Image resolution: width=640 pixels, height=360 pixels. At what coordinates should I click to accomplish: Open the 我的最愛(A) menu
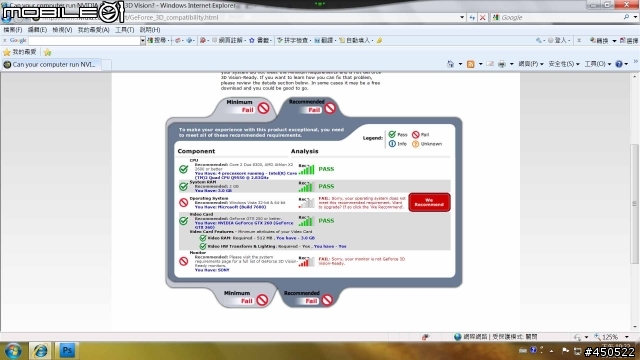click(x=93, y=30)
